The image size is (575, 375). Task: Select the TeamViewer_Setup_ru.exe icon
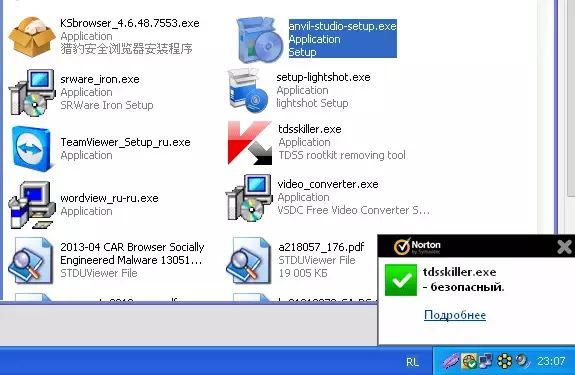click(32, 149)
